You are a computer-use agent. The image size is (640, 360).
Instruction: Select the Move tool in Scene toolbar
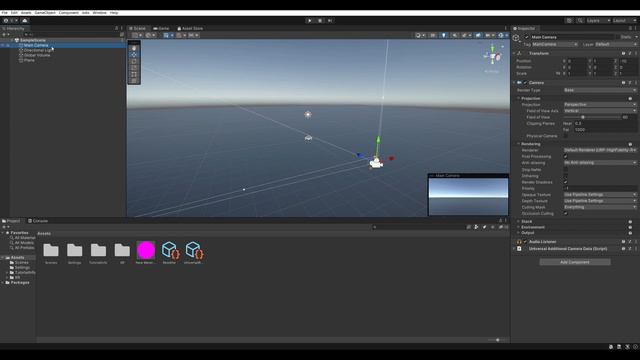tap(134, 55)
